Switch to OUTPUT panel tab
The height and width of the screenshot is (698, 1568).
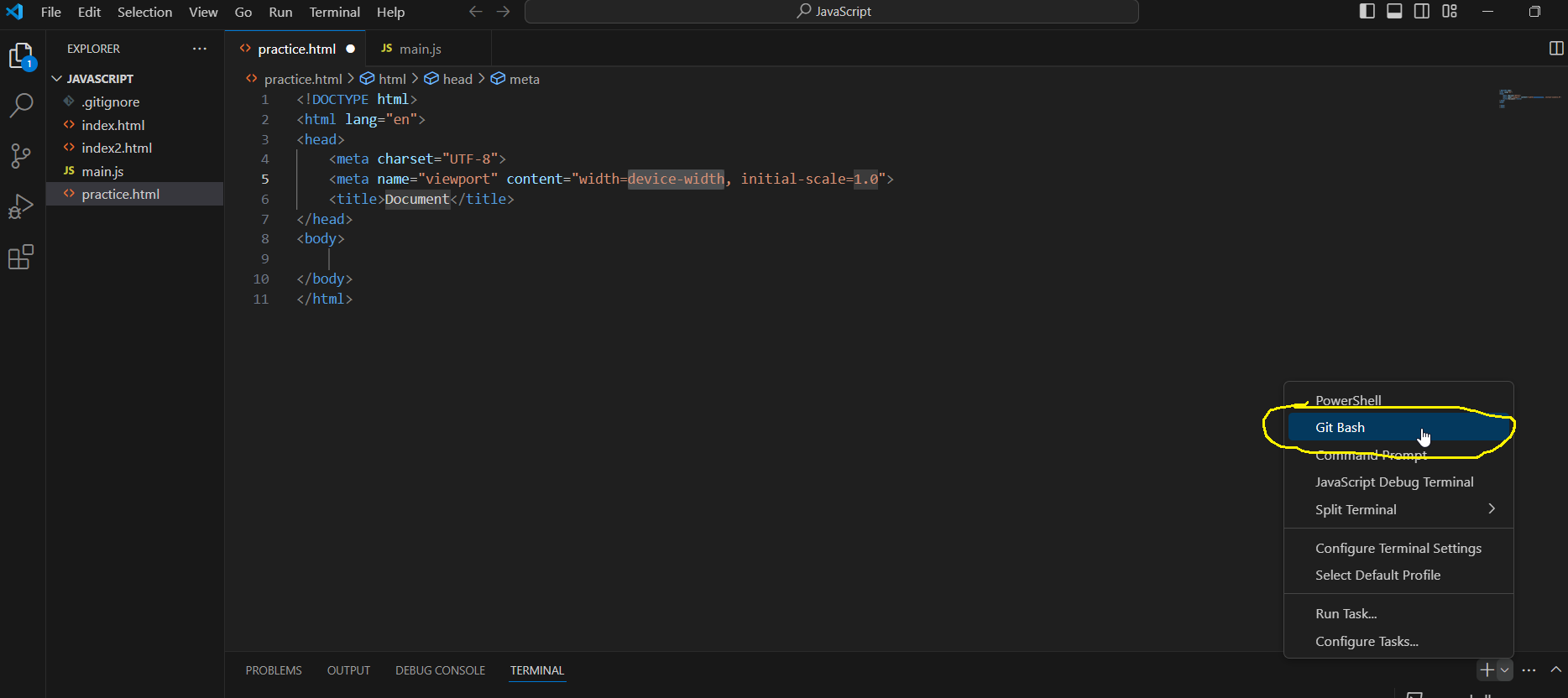point(348,670)
